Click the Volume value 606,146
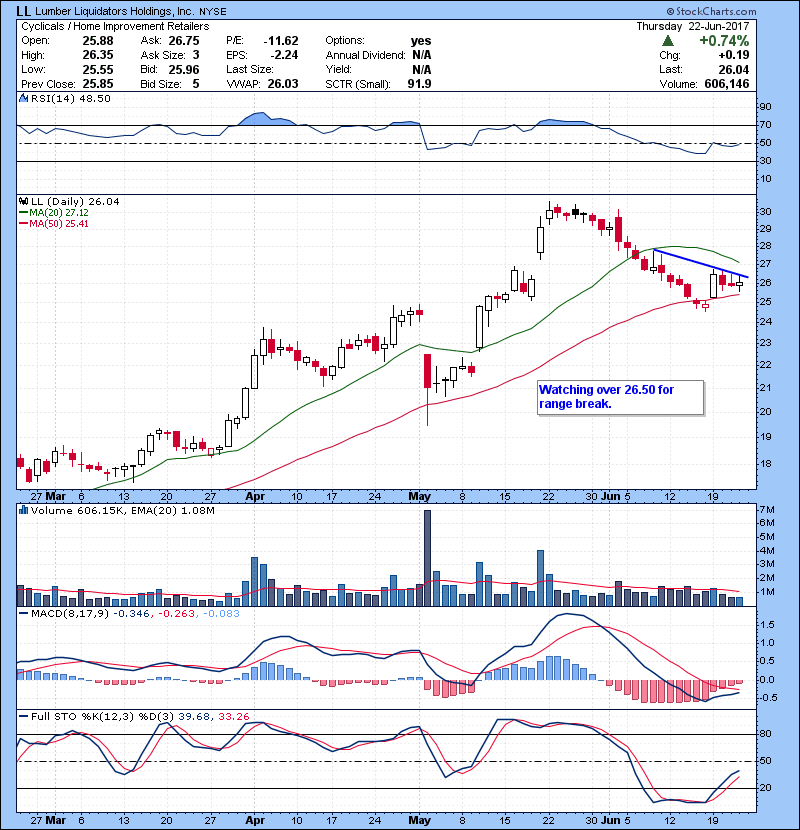800x830 pixels. [727, 84]
